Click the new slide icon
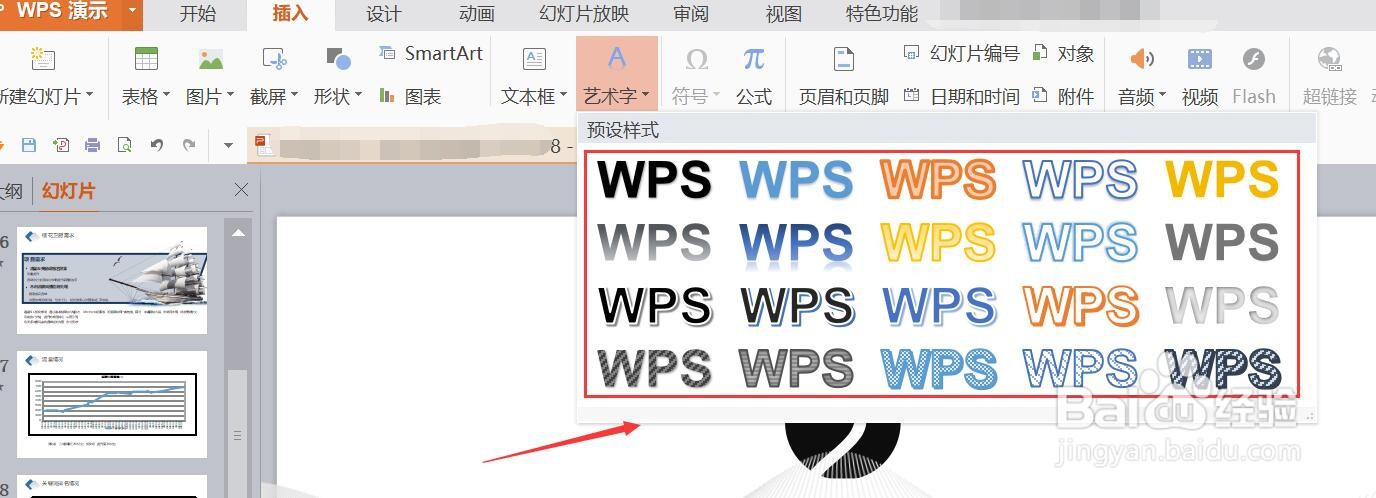This screenshot has width=1376, height=498. click(42, 59)
